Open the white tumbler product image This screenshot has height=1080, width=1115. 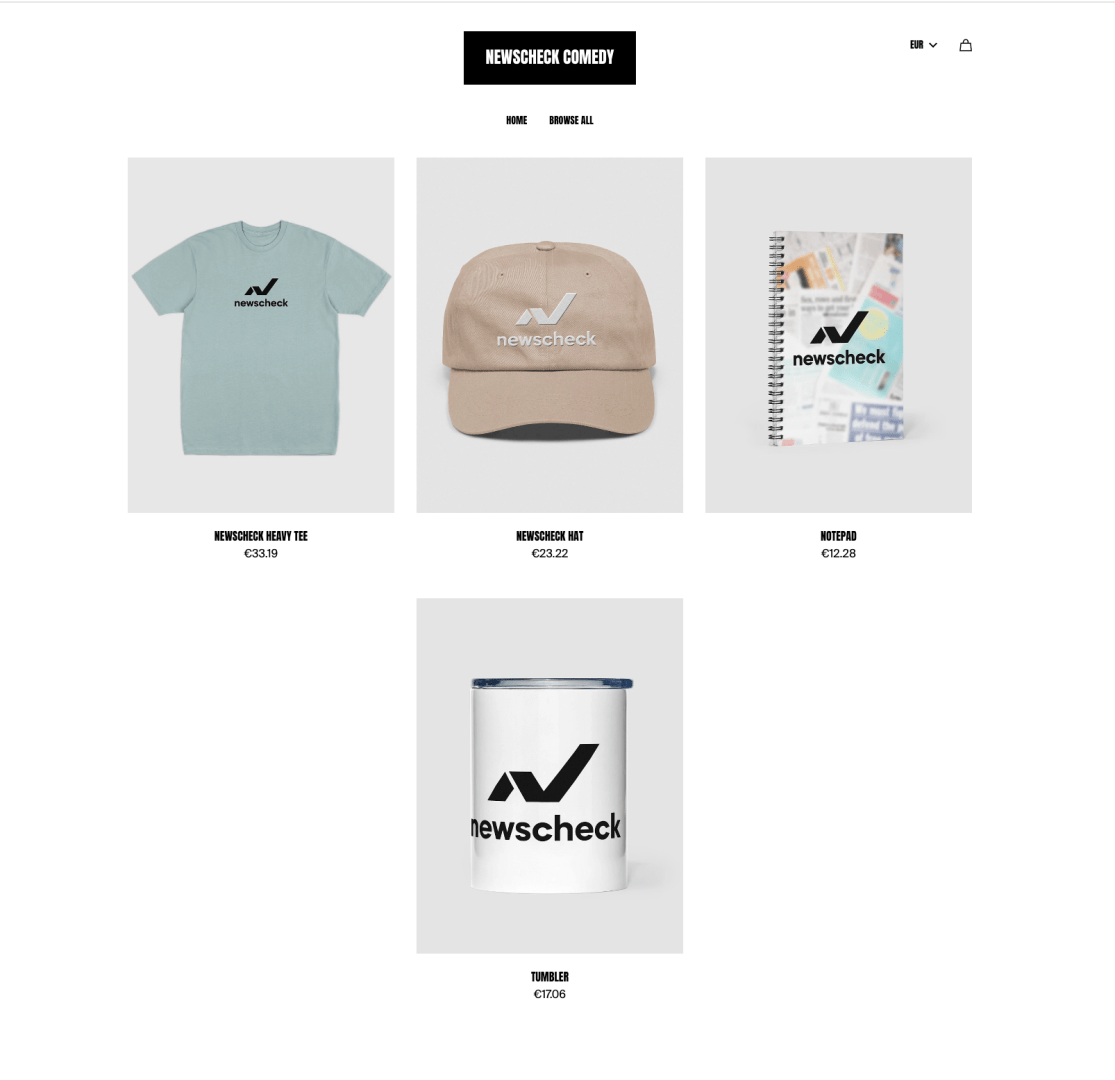click(550, 776)
